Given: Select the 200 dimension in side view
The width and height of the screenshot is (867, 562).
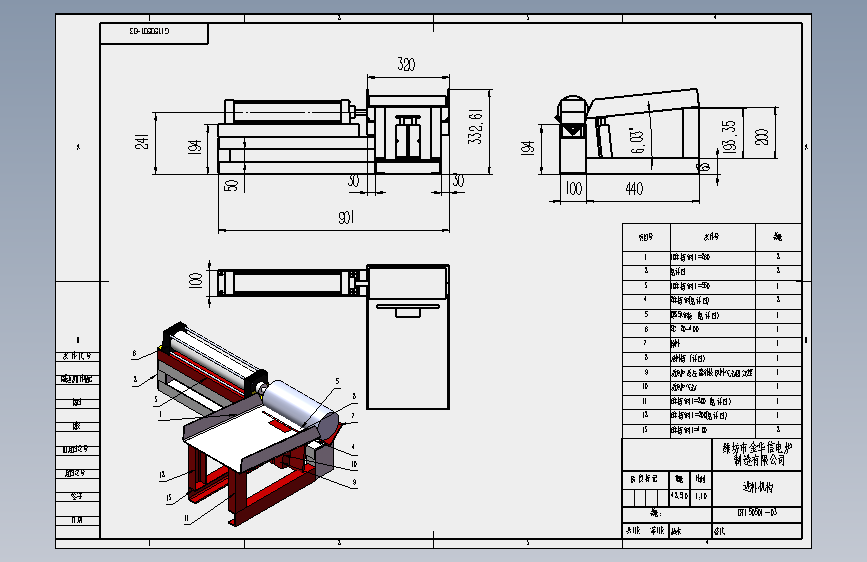Looking at the screenshot, I should (761, 137).
